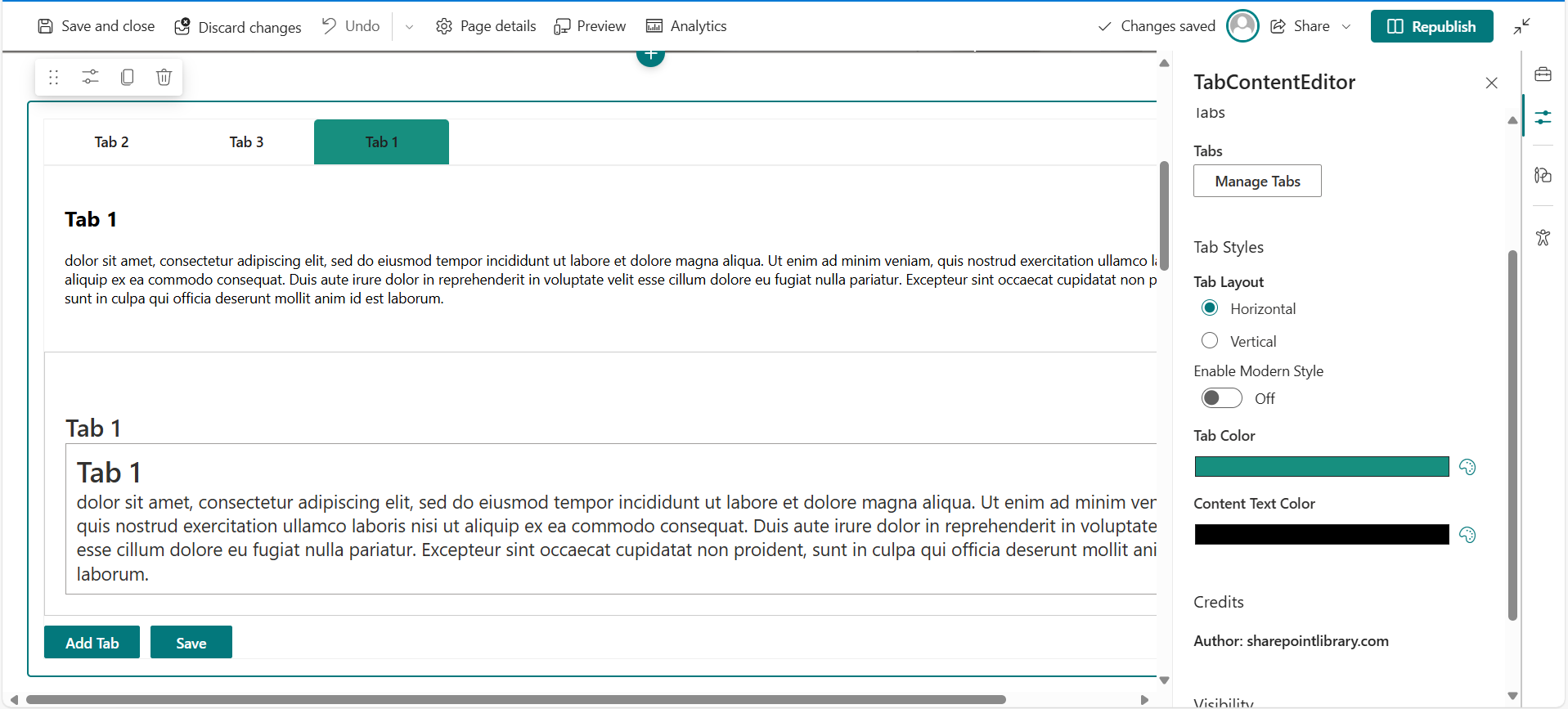Open the edit web part properties icon

90,77
